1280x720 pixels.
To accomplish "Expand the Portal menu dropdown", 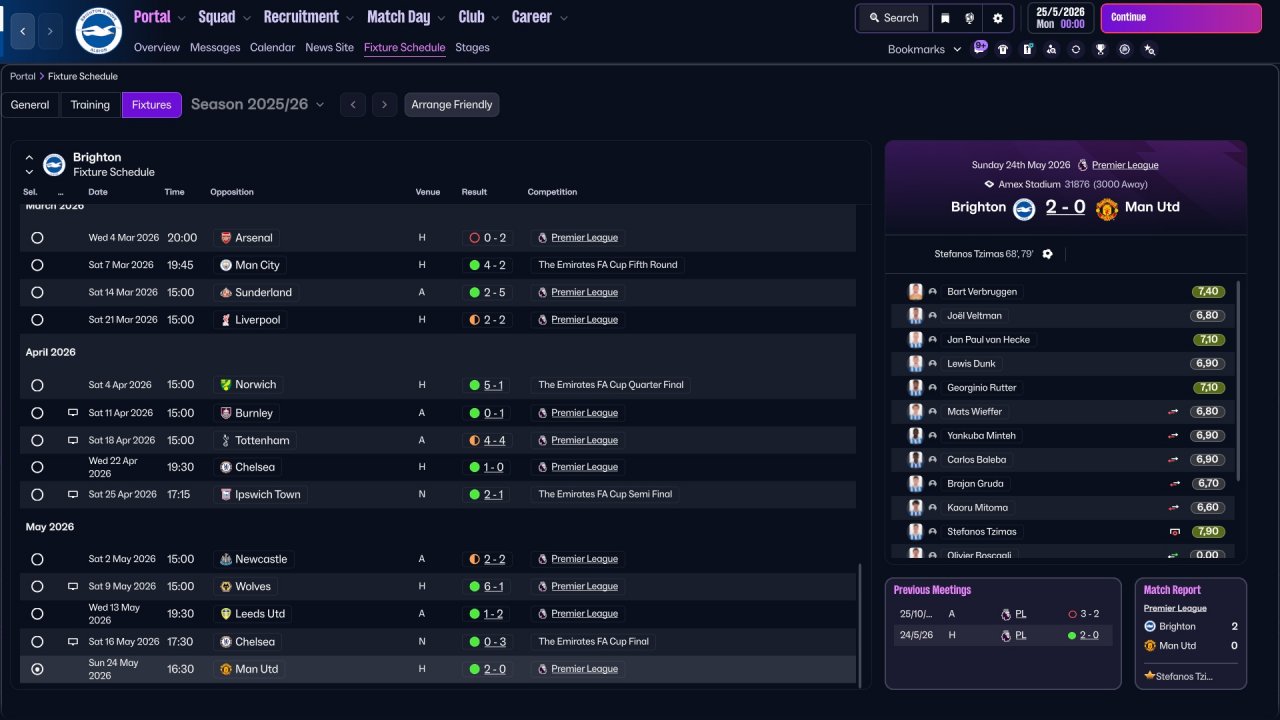I will (x=181, y=18).
